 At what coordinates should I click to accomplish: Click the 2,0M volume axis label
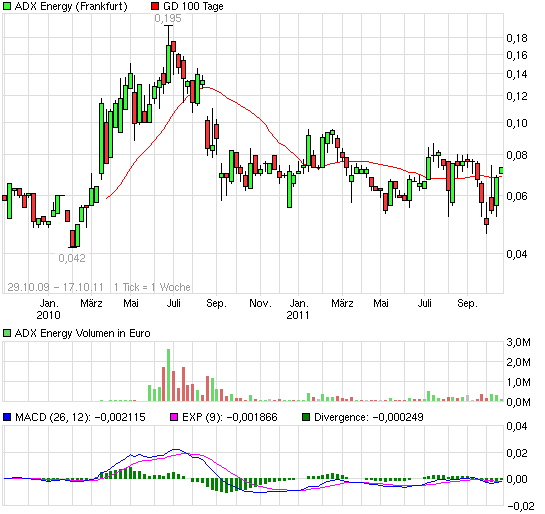(x=519, y=362)
